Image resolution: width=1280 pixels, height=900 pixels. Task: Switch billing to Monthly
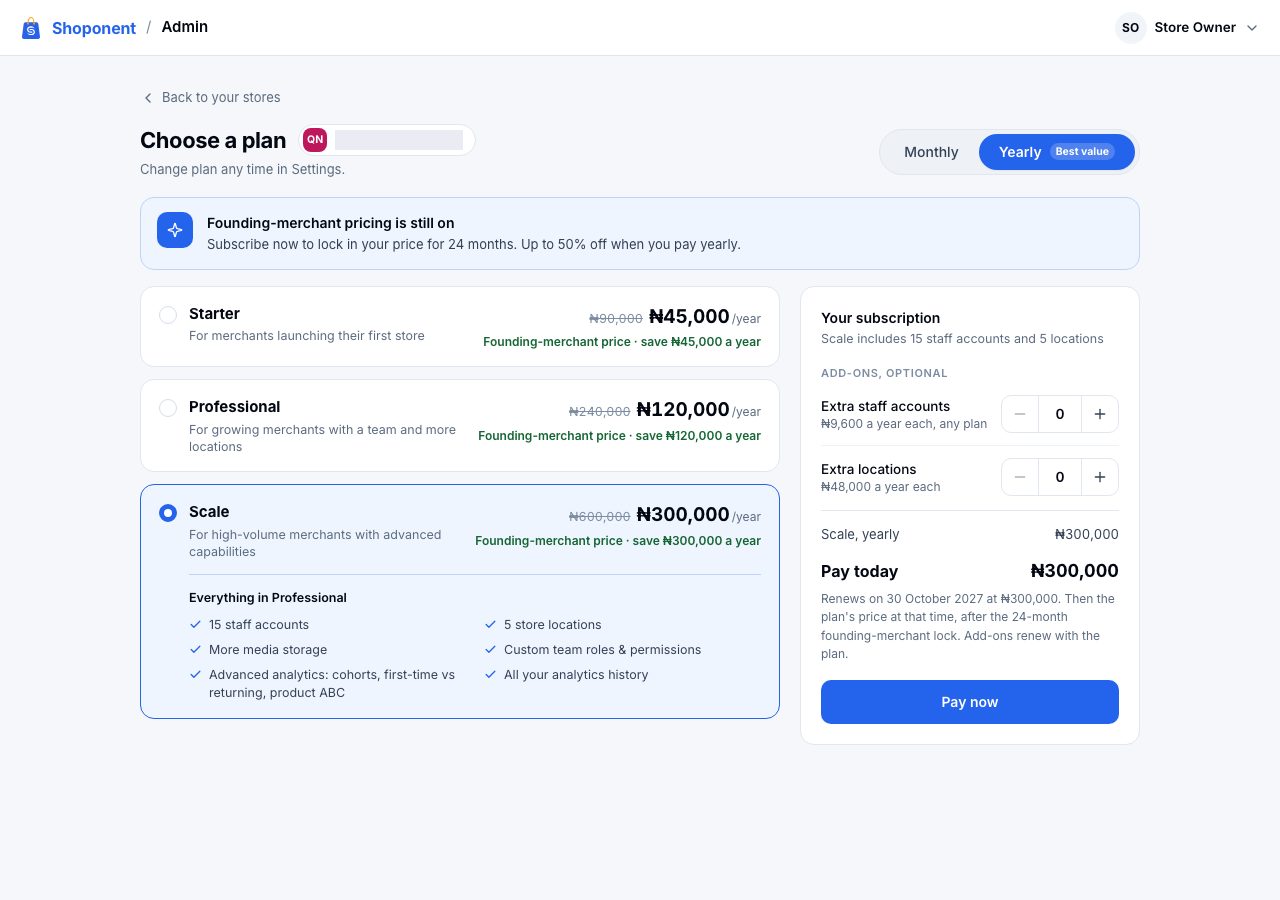931,152
